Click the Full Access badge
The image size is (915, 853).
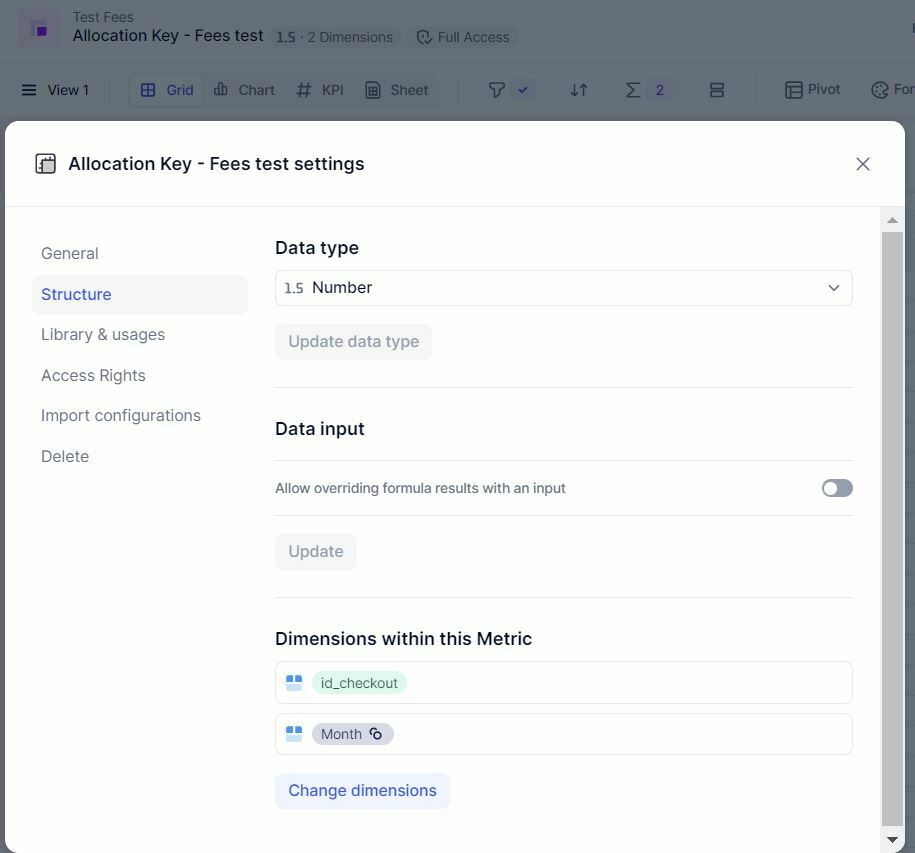click(464, 37)
